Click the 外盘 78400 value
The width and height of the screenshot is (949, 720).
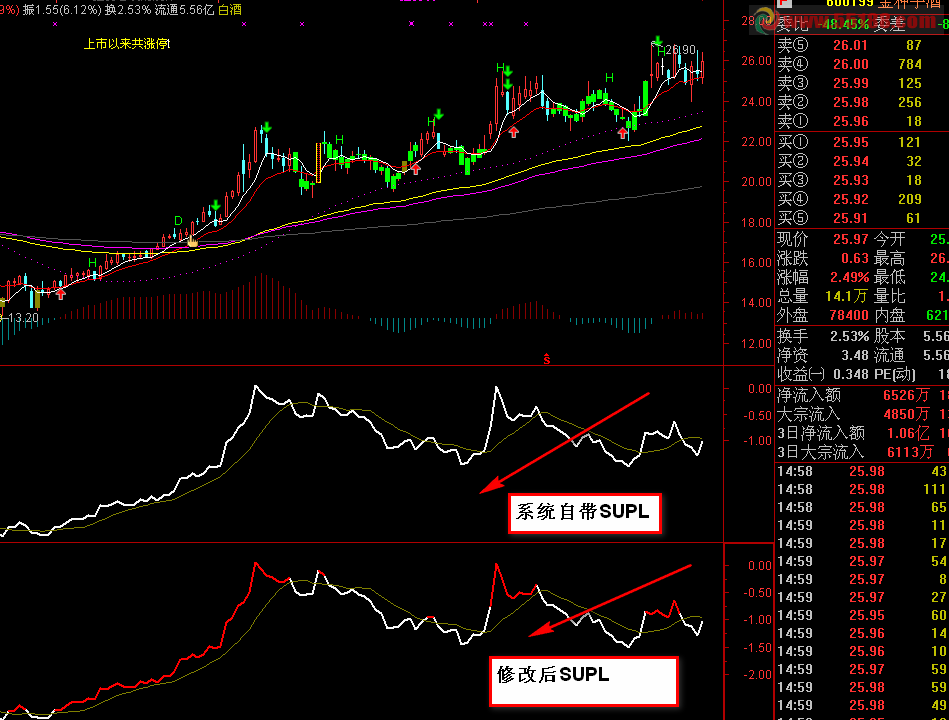(x=849, y=315)
